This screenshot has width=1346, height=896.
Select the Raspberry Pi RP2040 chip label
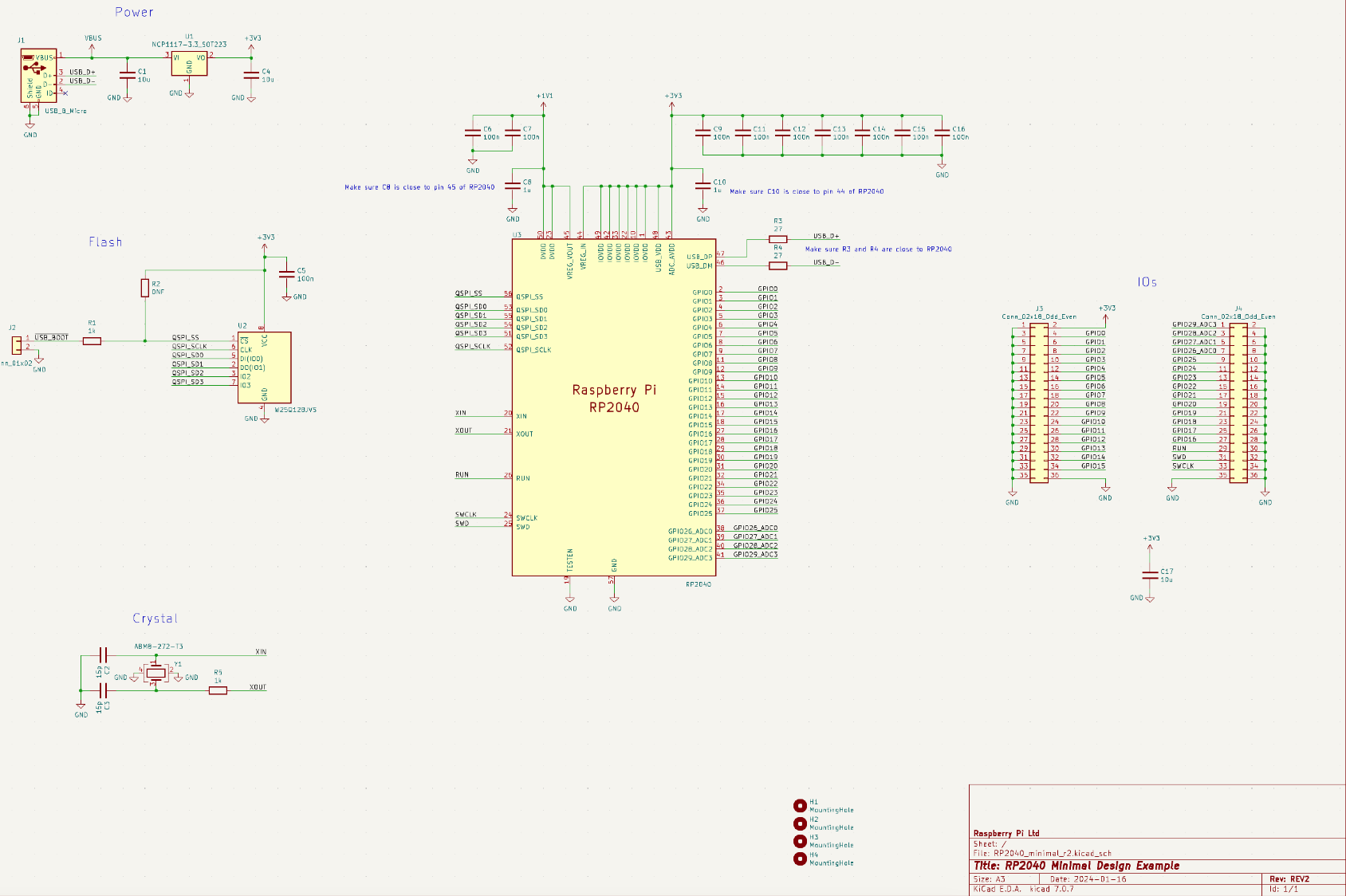(x=614, y=399)
